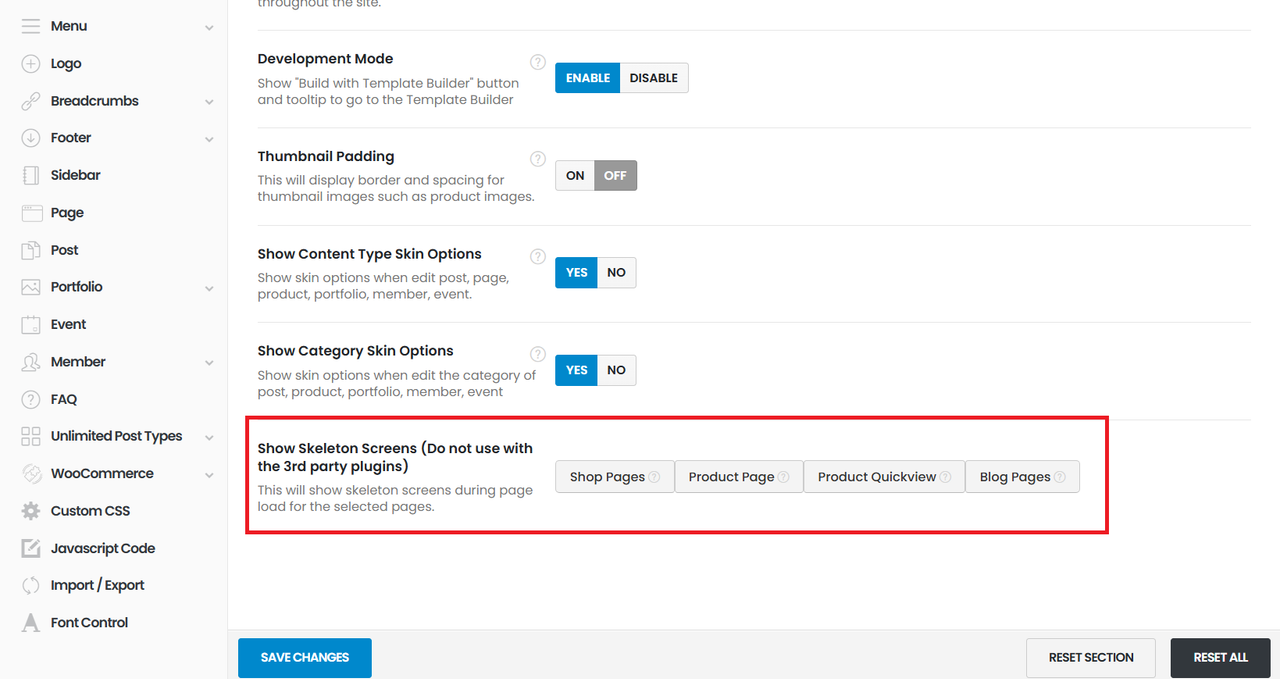Select NO for Category Skin Options
Screen dimensions: 1280x679
coord(616,370)
